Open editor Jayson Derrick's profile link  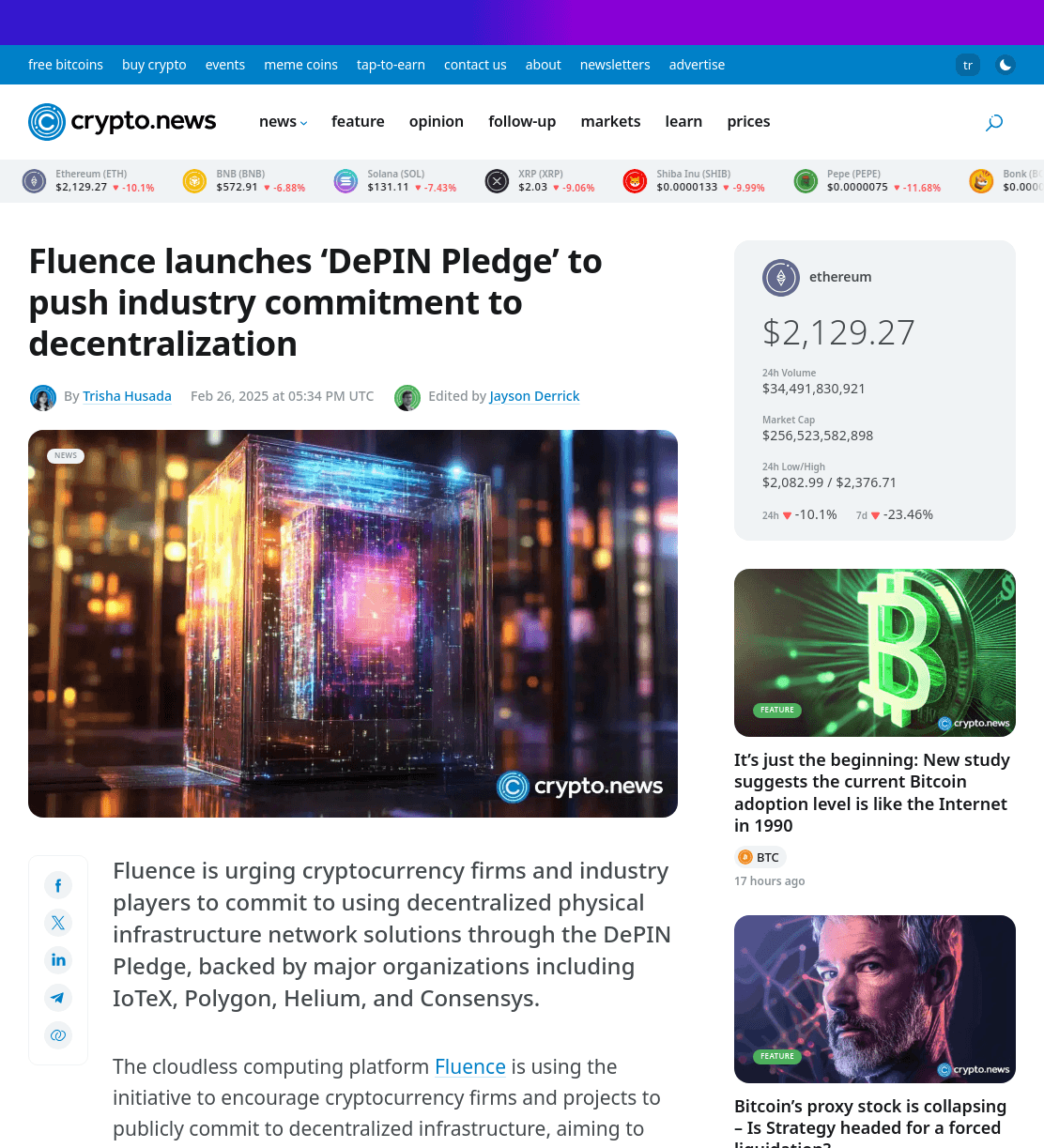[535, 396]
